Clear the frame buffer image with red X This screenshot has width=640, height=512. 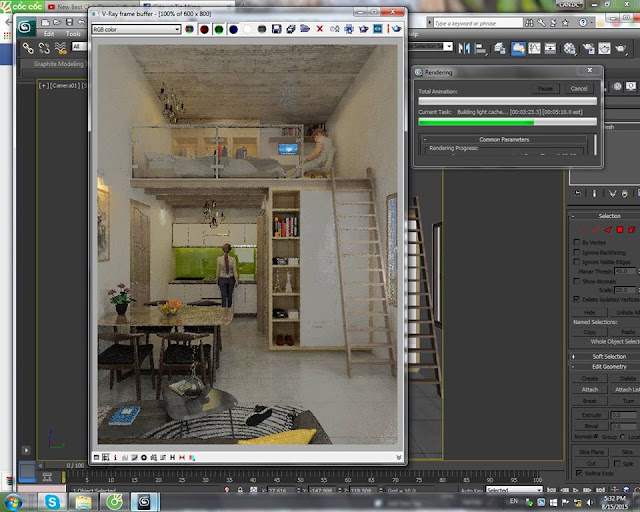[x=320, y=29]
